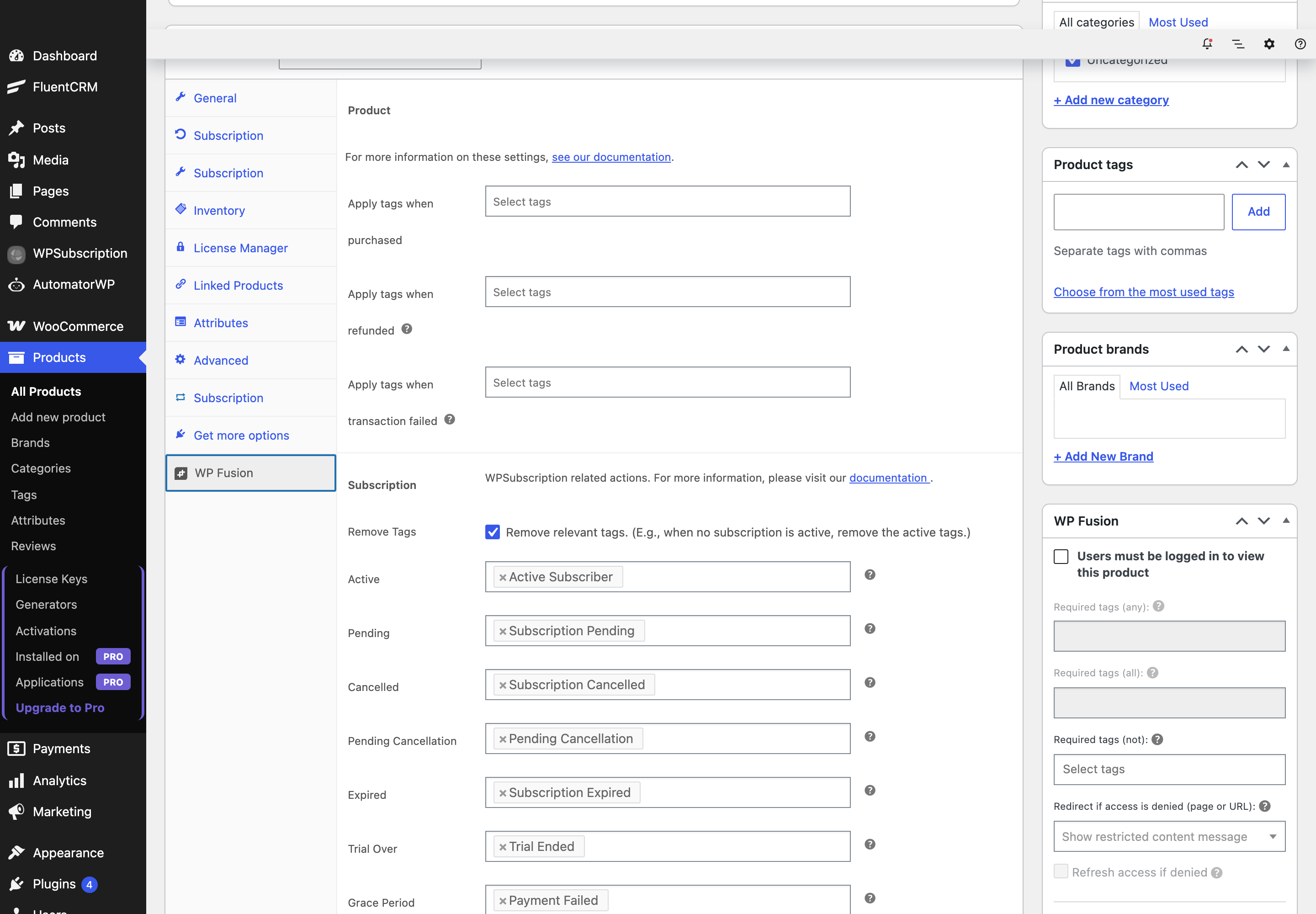Click help icon next to Required tags (all)
The height and width of the screenshot is (914, 1316).
coord(1153,672)
